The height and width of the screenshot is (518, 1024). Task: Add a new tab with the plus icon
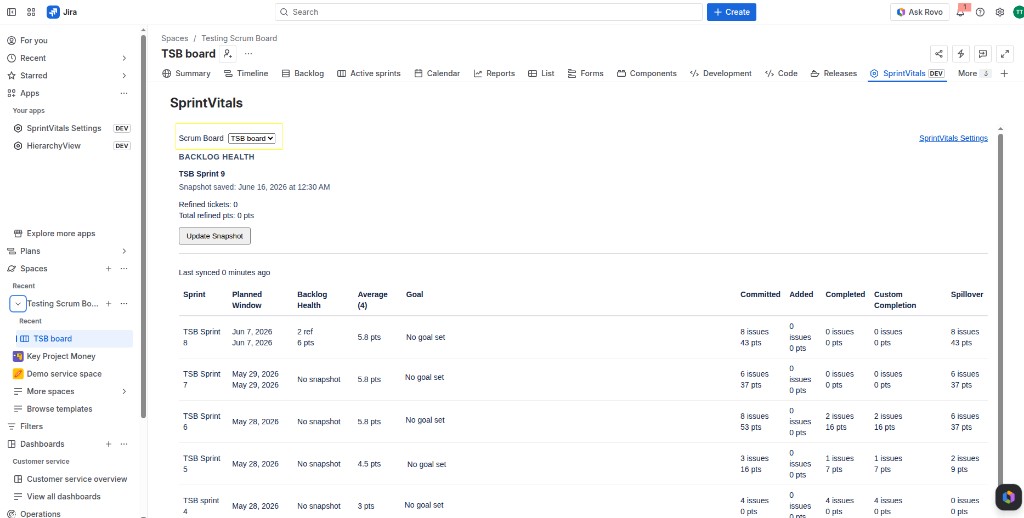1004,73
